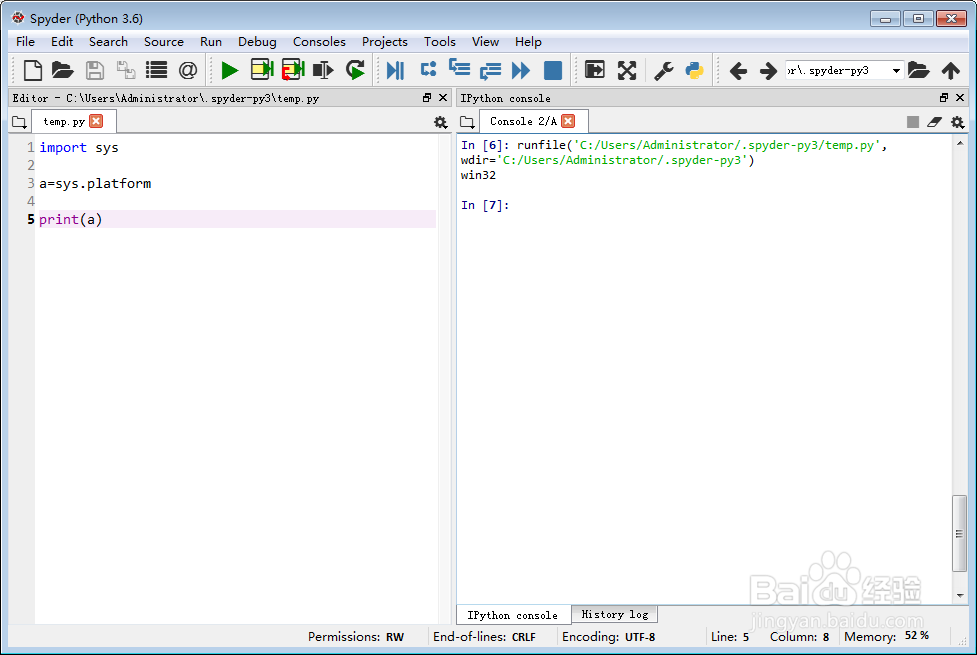
Task: Open the Source menu
Action: click(x=164, y=42)
